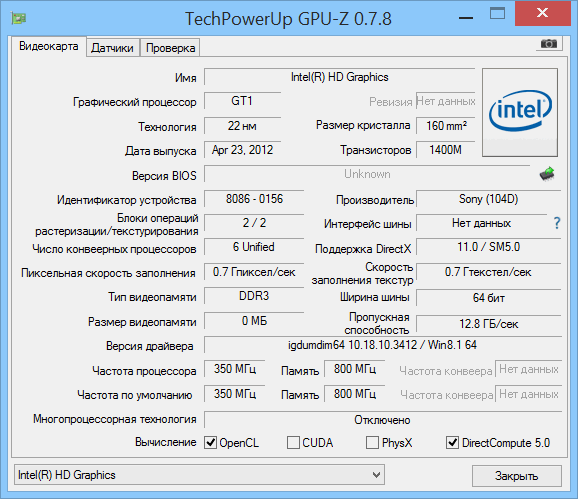Viewport: 578px width, 499px height.
Task: Close the window with the red X
Action: coord(542,13)
